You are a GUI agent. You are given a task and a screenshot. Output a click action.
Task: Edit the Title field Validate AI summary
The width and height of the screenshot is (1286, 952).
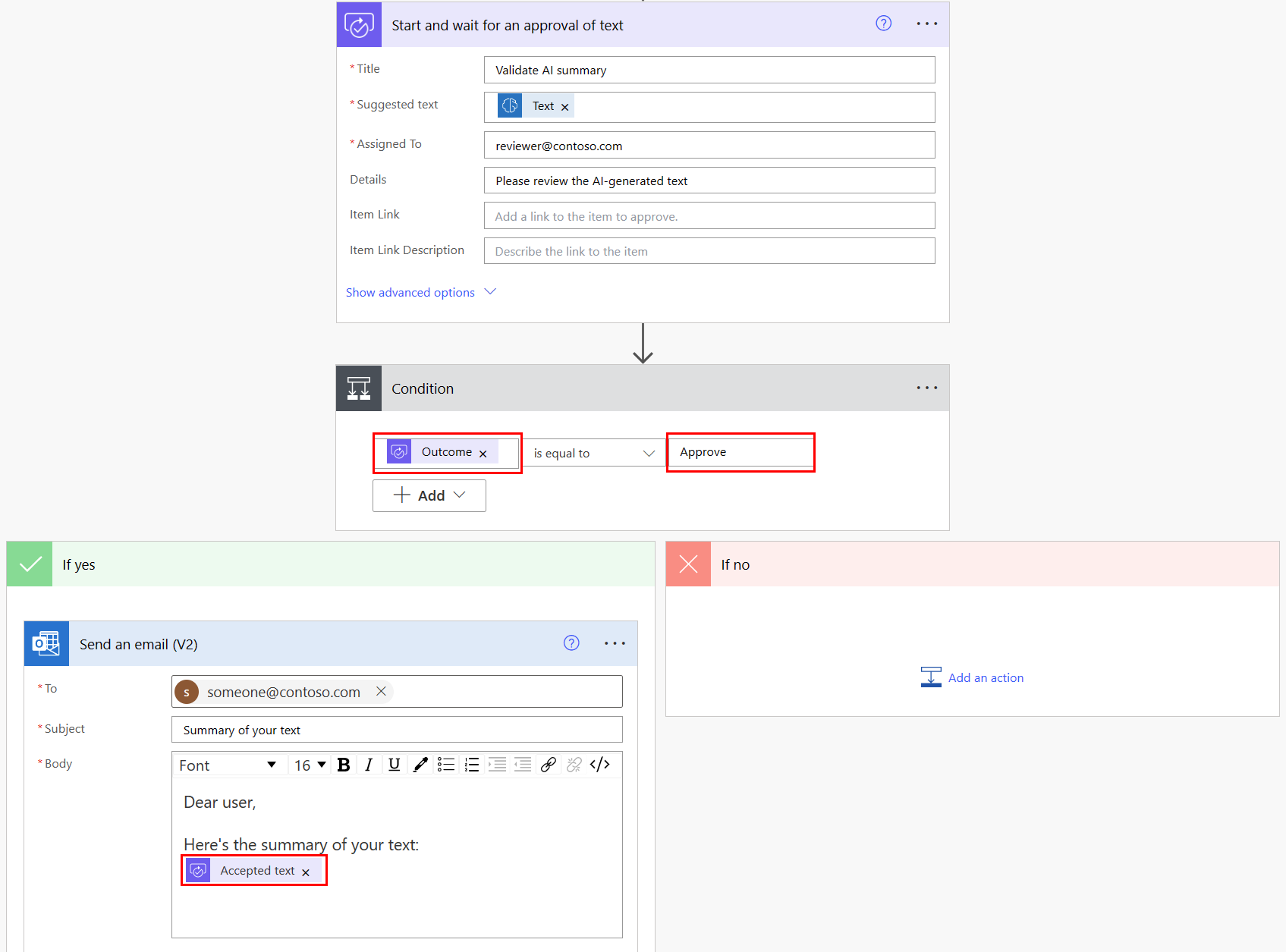point(709,70)
